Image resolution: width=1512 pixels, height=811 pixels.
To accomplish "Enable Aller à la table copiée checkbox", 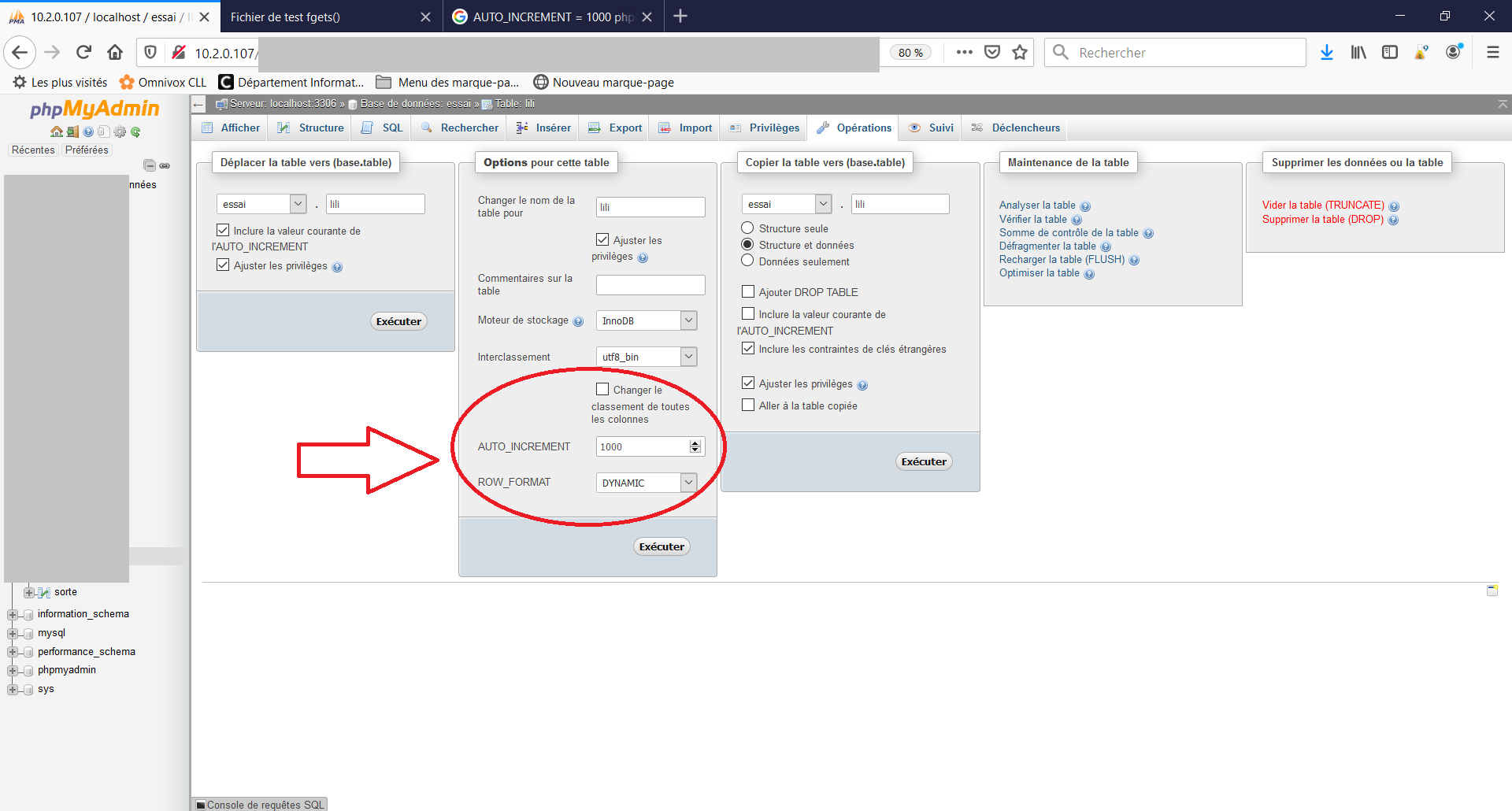I will pos(748,405).
